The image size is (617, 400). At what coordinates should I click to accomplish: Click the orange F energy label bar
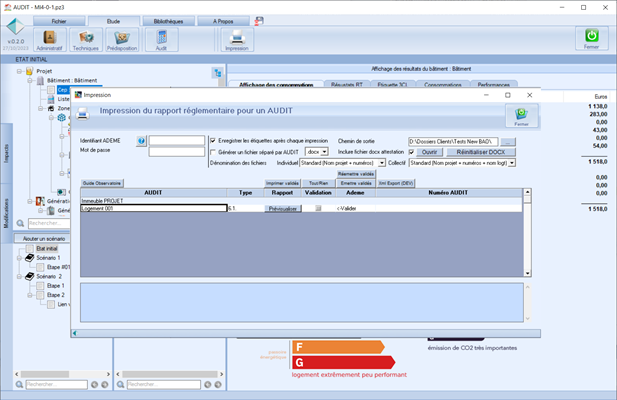coord(338,347)
